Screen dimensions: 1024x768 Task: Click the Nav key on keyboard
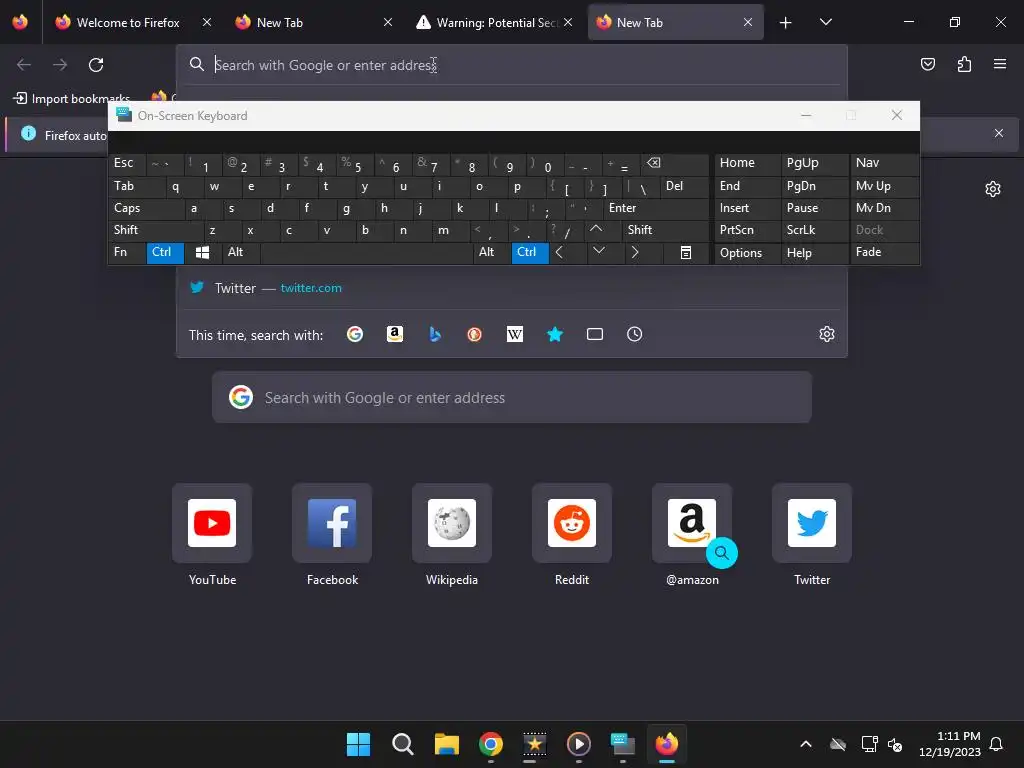pyautogui.click(x=884, y=164)
